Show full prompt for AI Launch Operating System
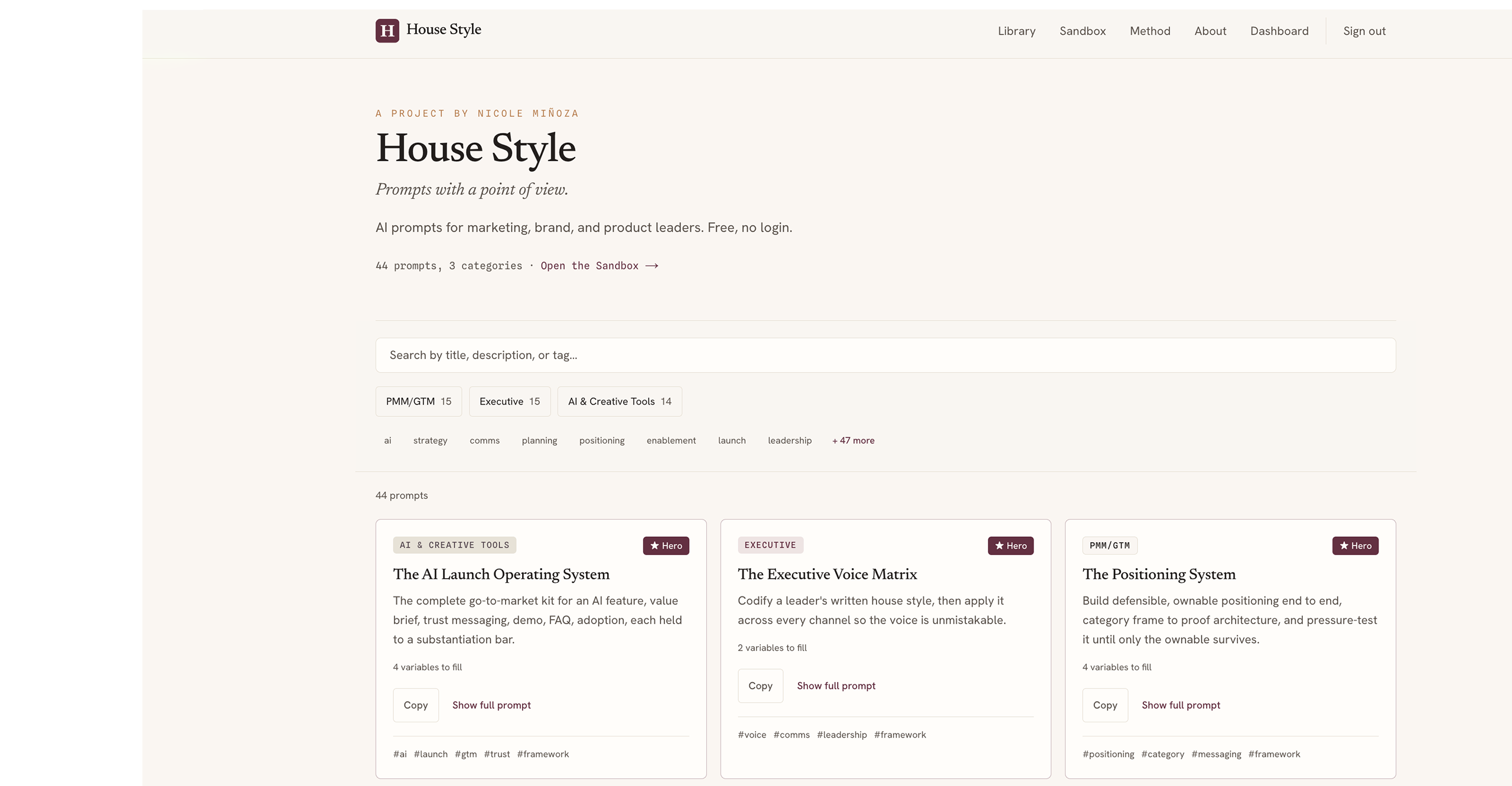Viewport: 1512px width, 786px height. pos(491,705)
